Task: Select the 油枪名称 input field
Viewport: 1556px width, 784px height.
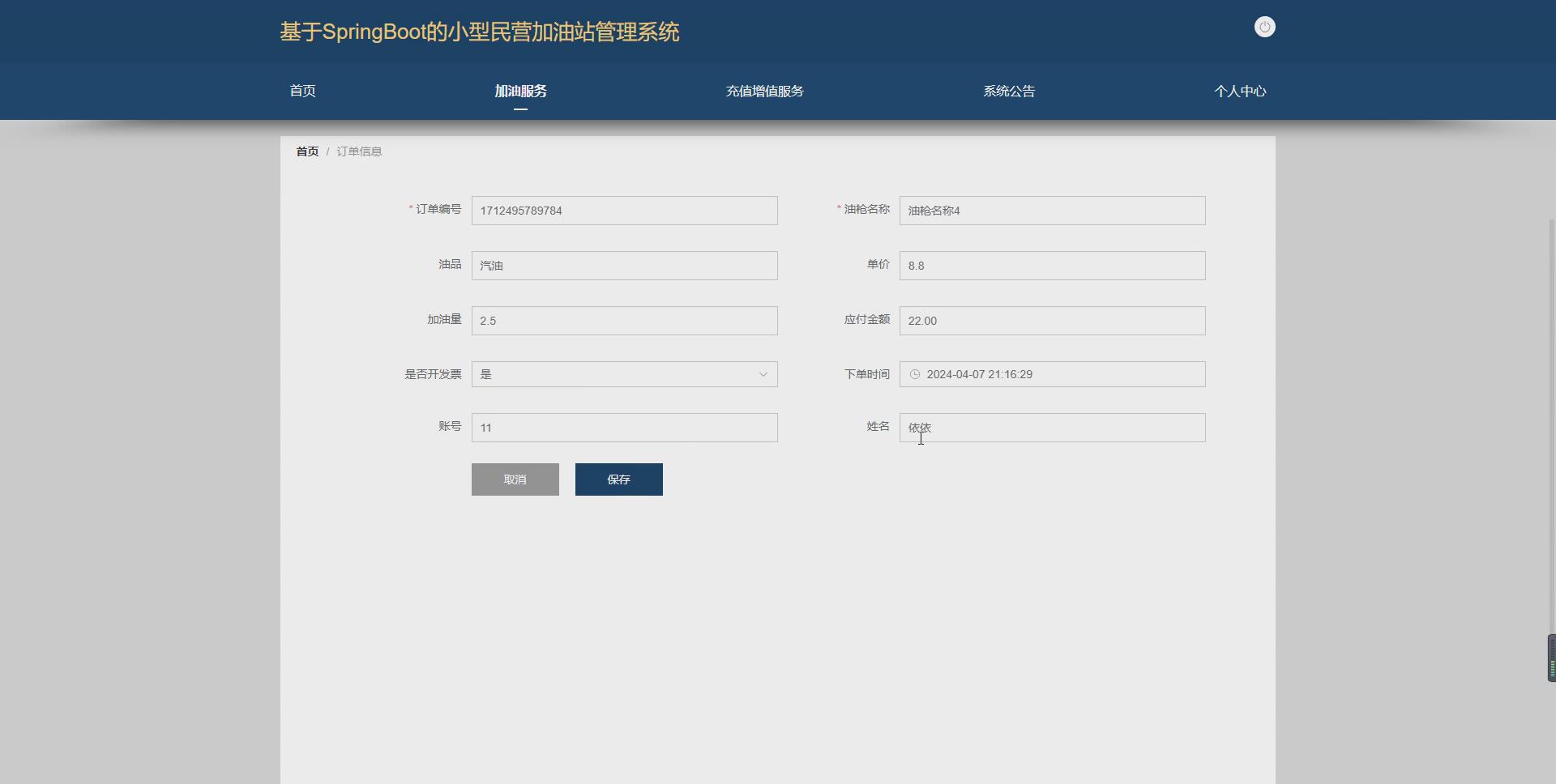Action: click(1051, 211)
